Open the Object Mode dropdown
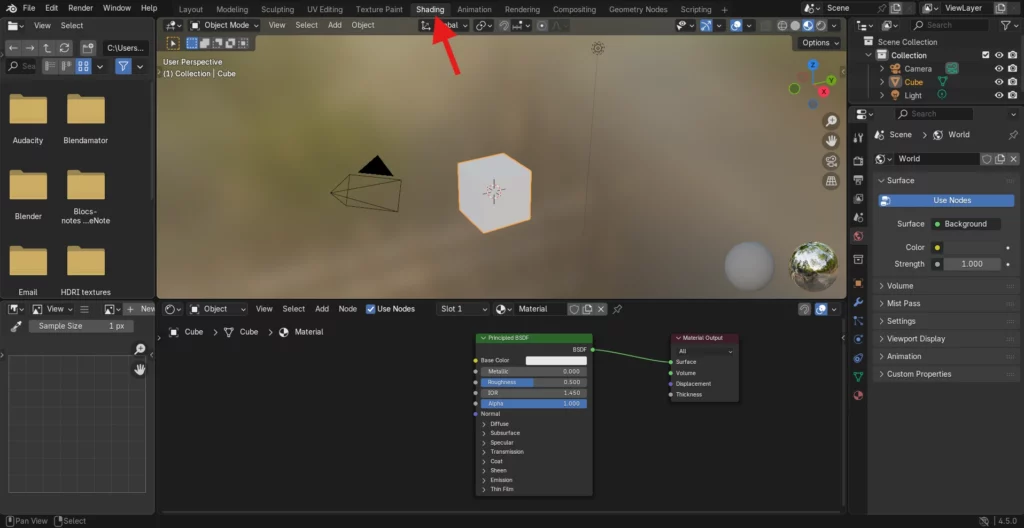 [225, 25]
